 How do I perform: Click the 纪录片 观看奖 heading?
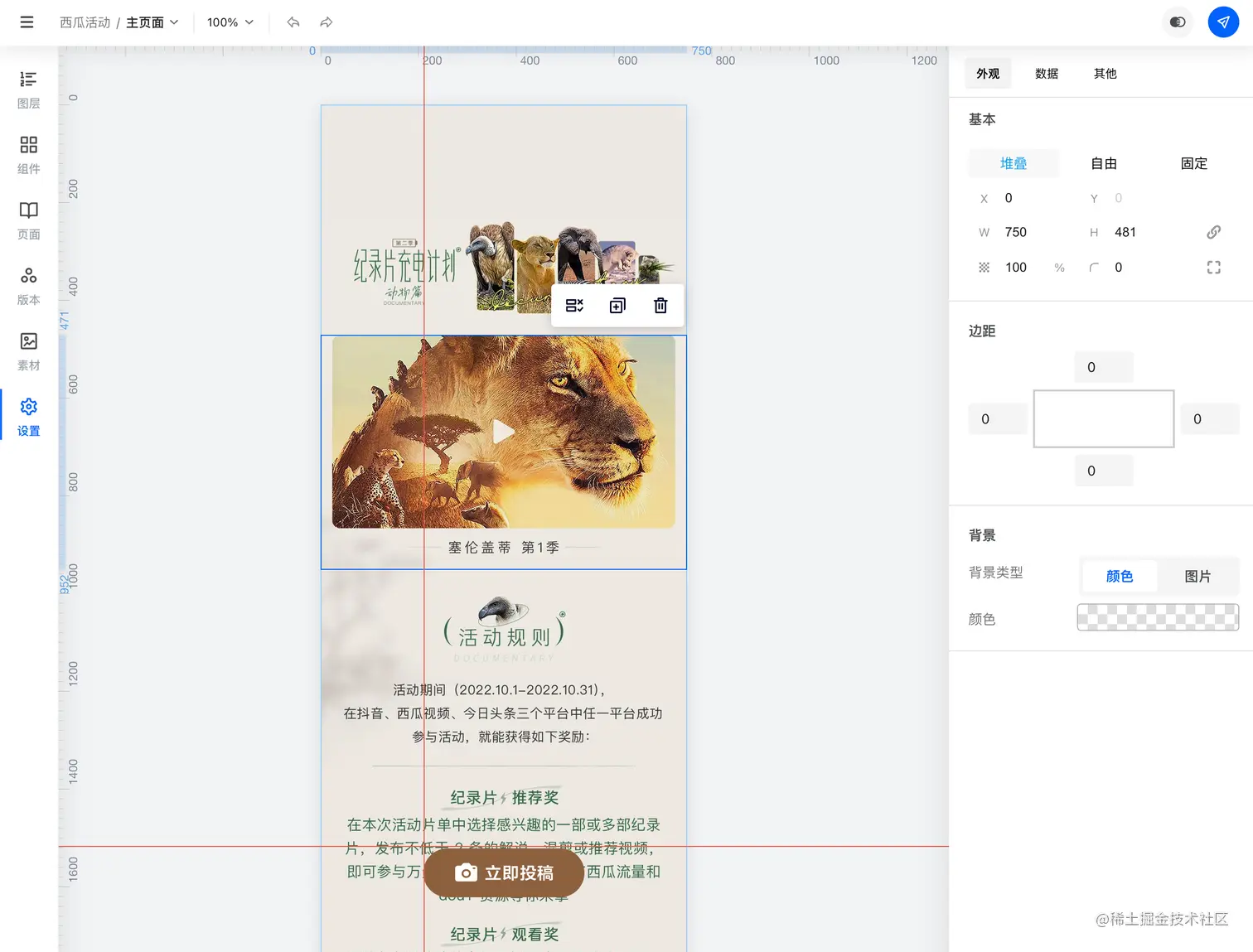pos(504,935)
